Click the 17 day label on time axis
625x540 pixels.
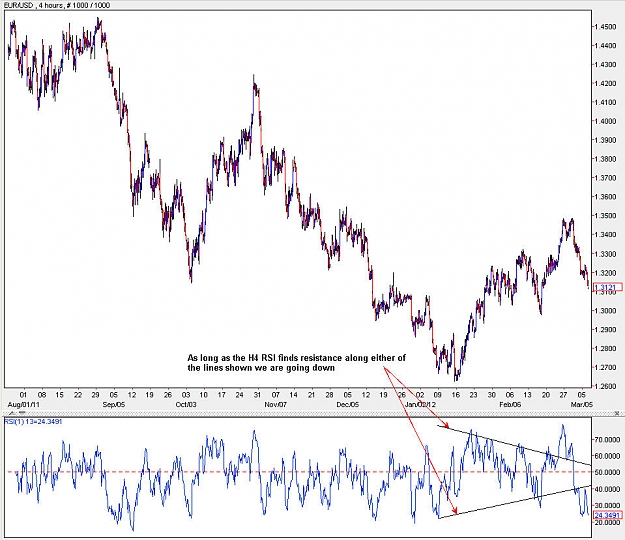coord(222,395)
